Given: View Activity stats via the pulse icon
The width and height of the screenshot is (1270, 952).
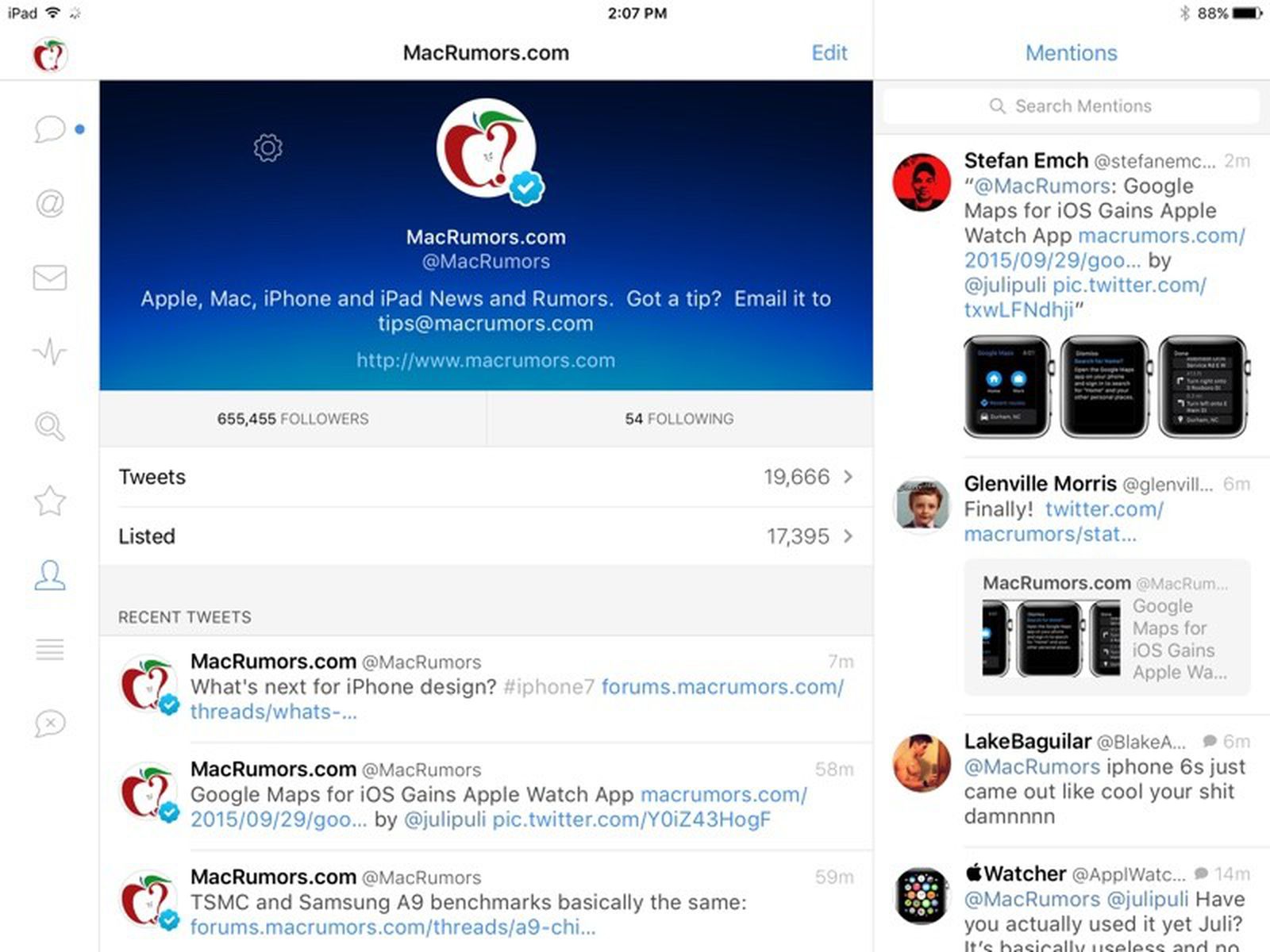Looking at the screenshot, I should [x=49, y=352].
